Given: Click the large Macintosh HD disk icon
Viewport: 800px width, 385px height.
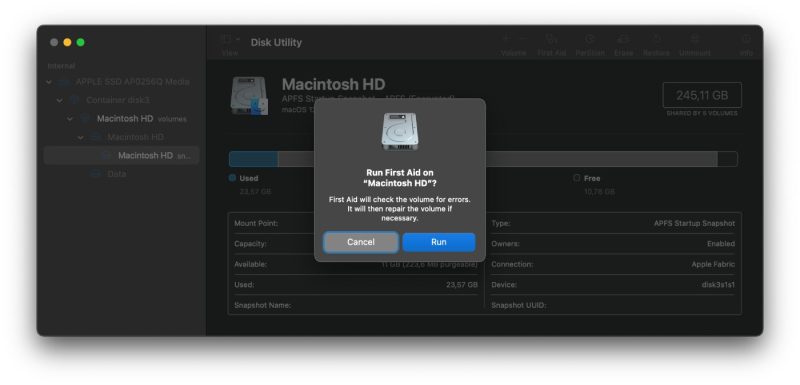Looking at the screenshot, I should (x=249, y=95).
